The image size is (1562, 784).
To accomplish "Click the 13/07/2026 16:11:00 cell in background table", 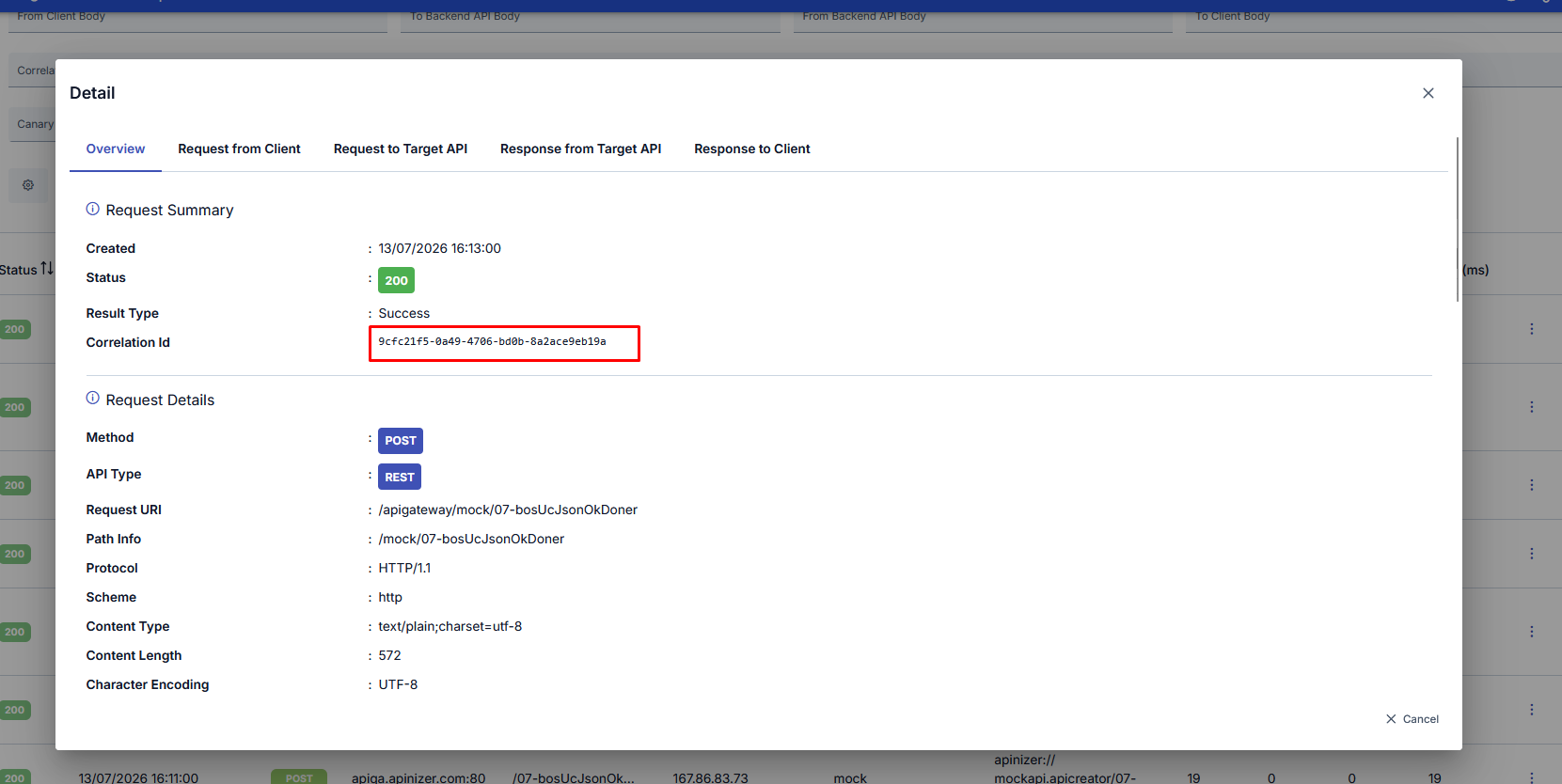I will point(138,777).
